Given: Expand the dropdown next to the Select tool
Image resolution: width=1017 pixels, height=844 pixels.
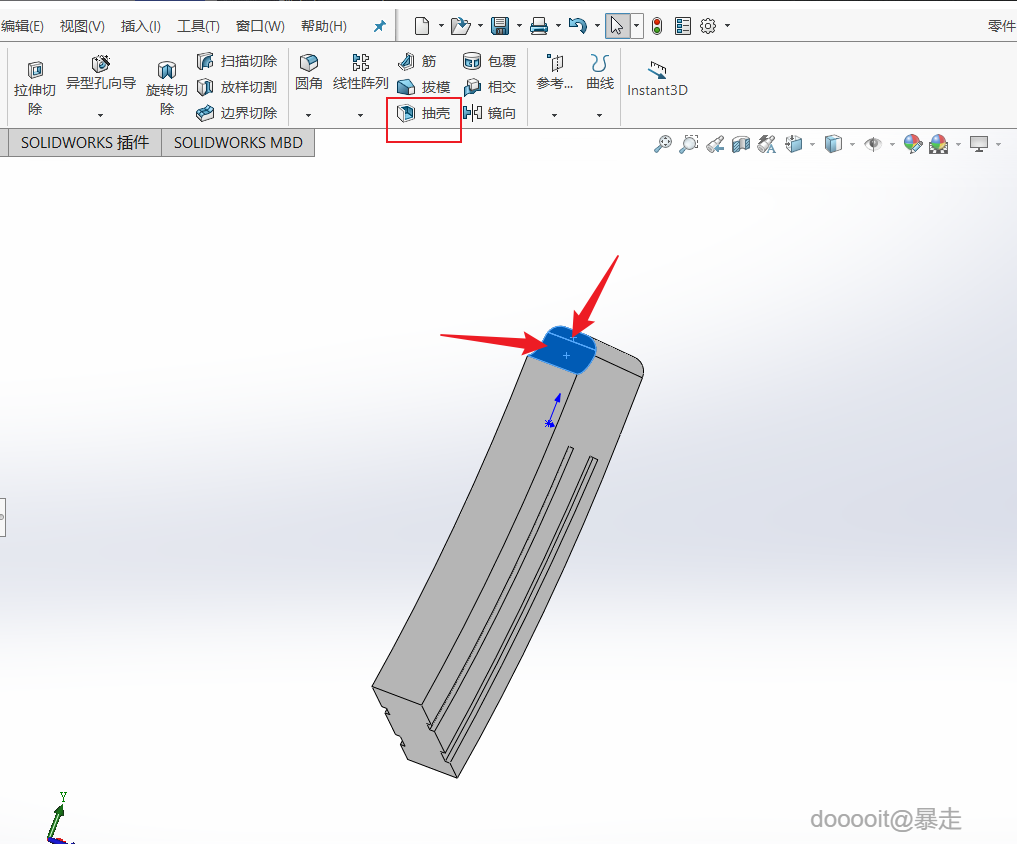Looking at the screenshot, I should (636, 26).
